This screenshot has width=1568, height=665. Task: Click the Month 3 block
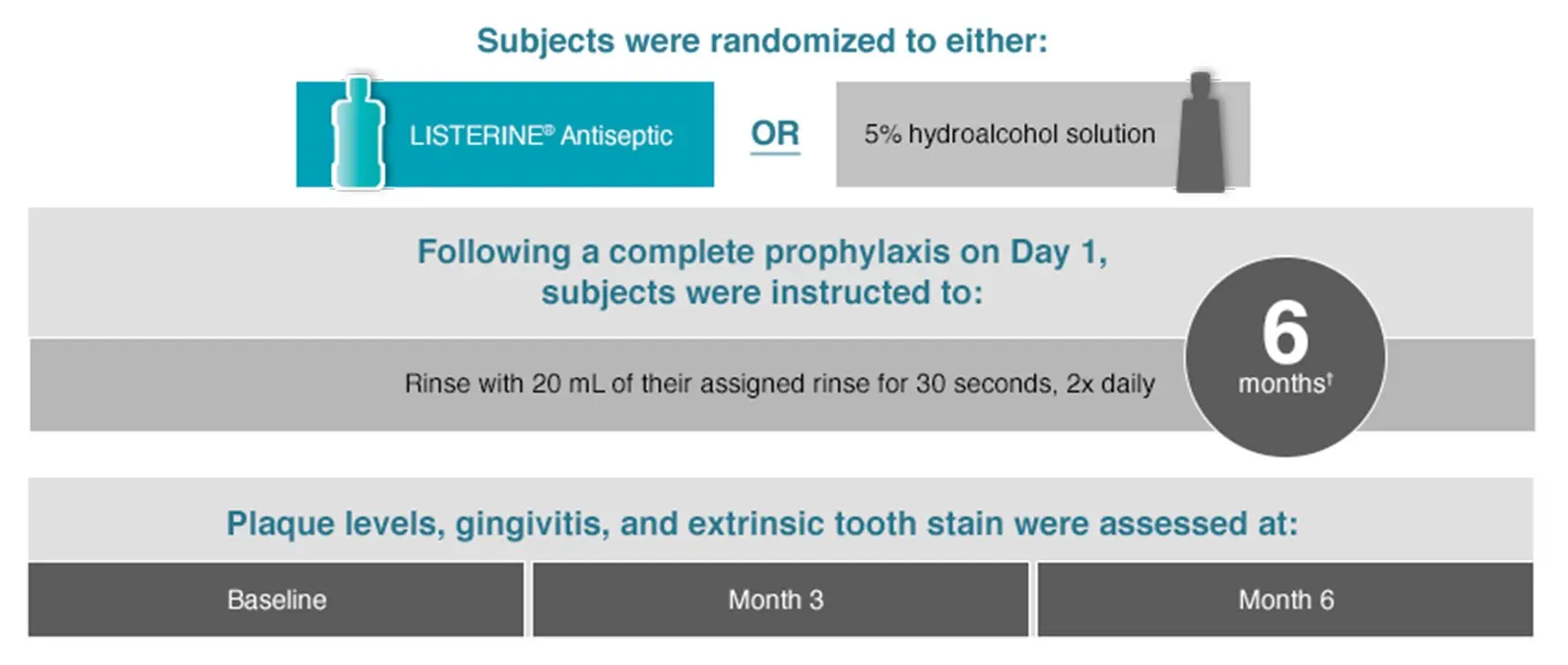point(780,599)
